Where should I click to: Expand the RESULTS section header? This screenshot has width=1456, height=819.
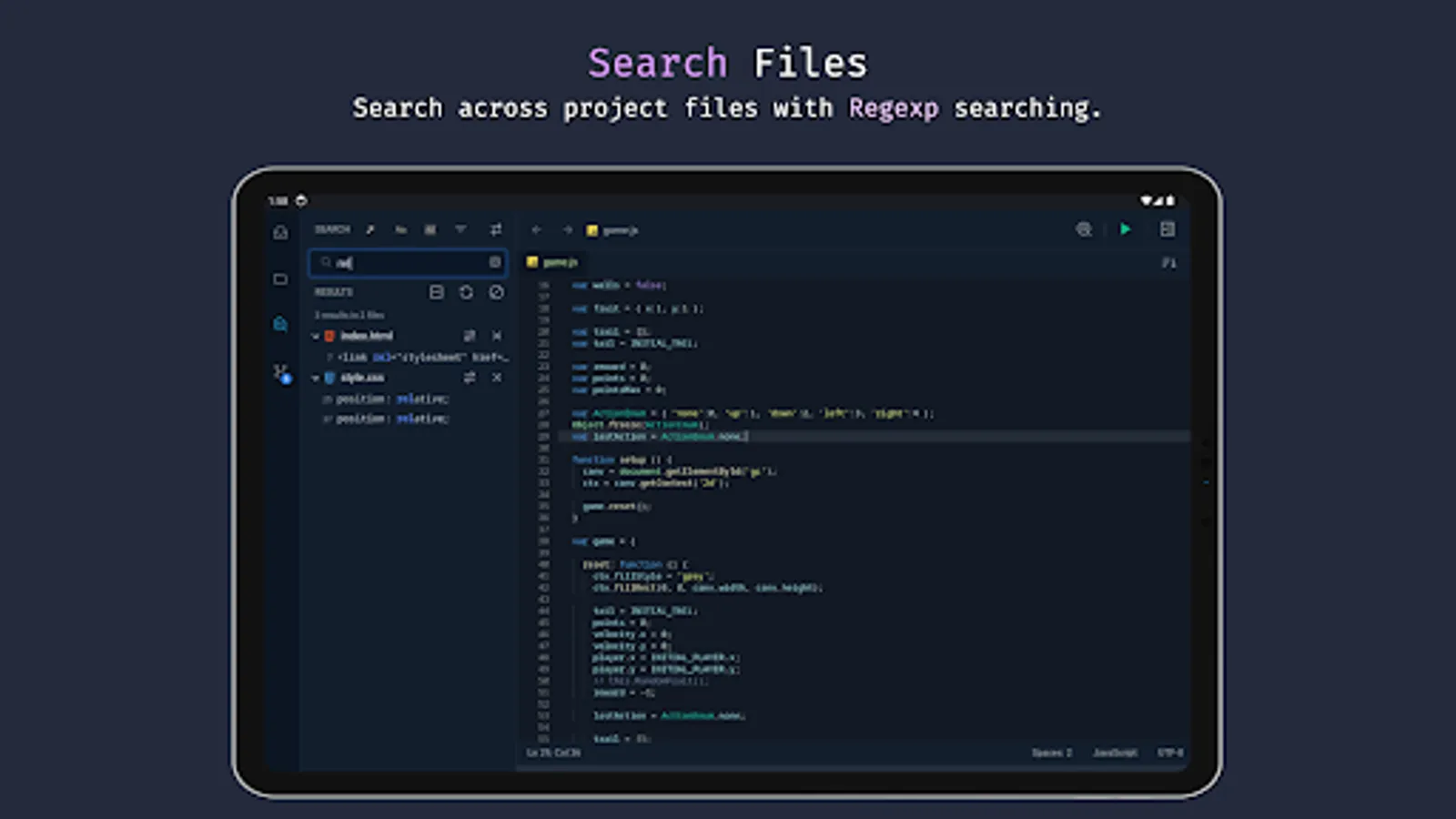pos(334,292)
